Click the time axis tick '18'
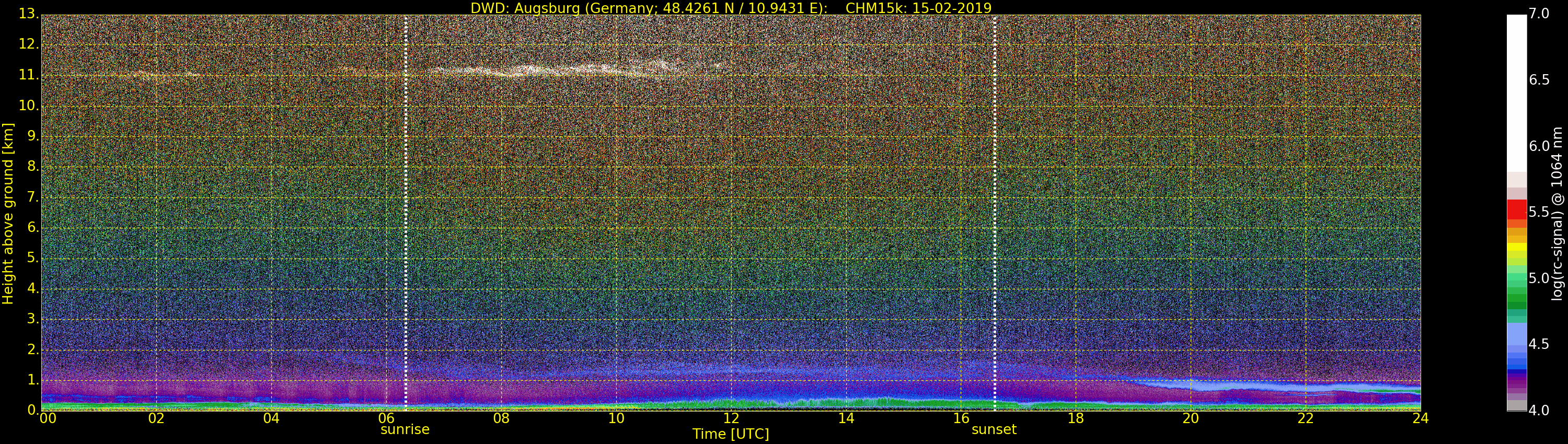This screenshot has width=1568, height=444. point(1076,418)
